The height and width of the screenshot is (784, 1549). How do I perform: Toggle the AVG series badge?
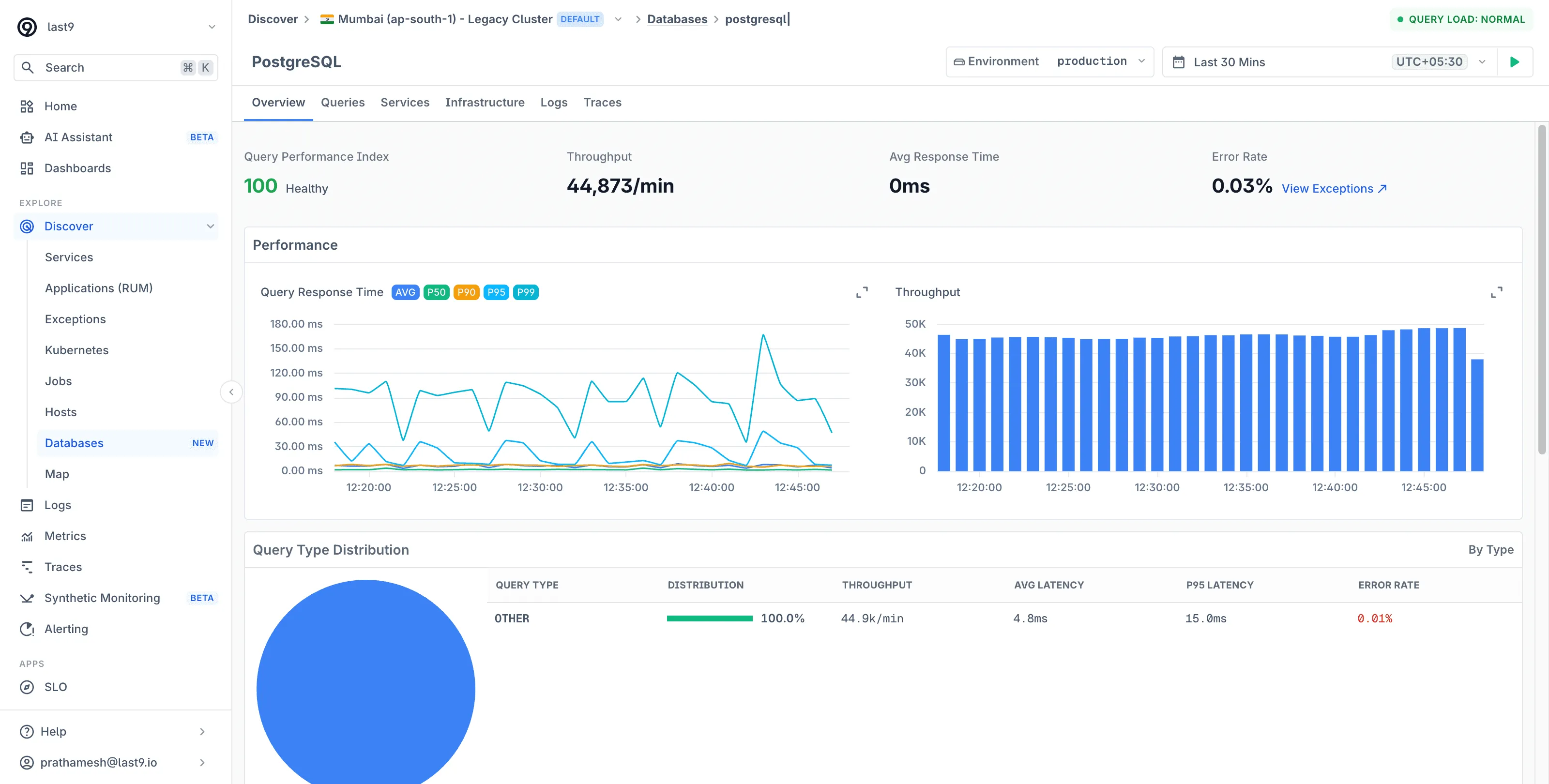[405, 292]
